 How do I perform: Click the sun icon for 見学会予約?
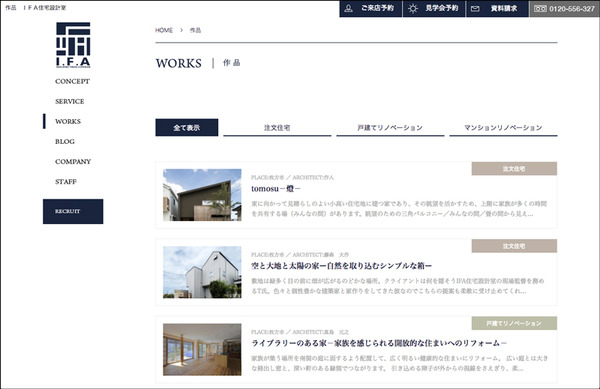pyautogui.click(x=413, y=8)
